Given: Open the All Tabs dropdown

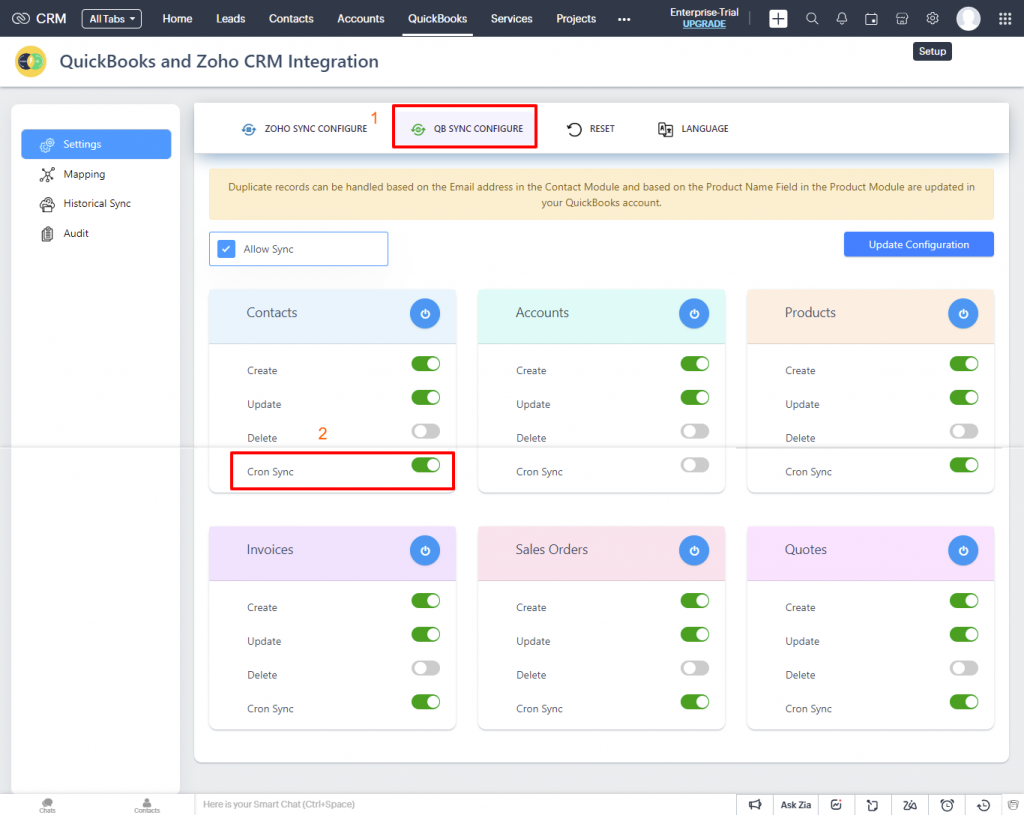Looking at the screenshot, I should 112,19.
